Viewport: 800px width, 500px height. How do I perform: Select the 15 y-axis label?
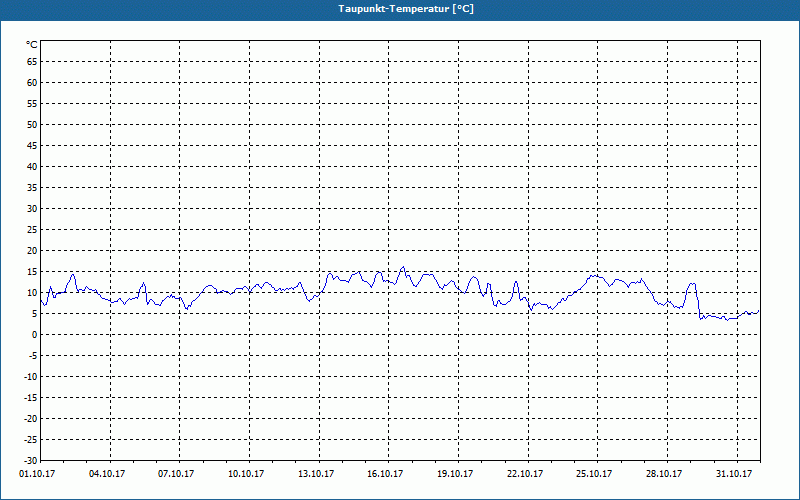click(x=32, y=271)
